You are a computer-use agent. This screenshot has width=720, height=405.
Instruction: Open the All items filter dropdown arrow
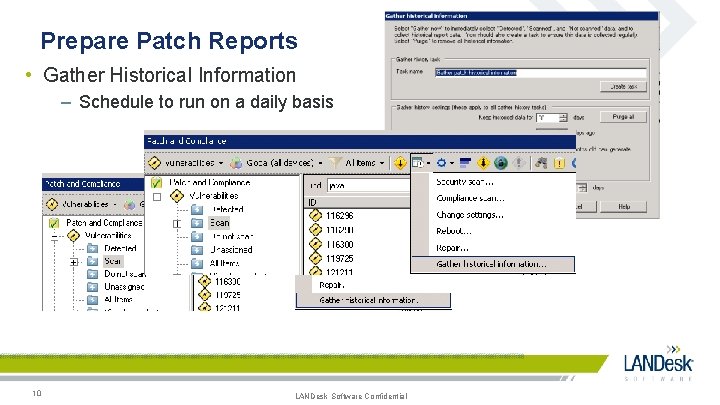[x=382, y=163]
